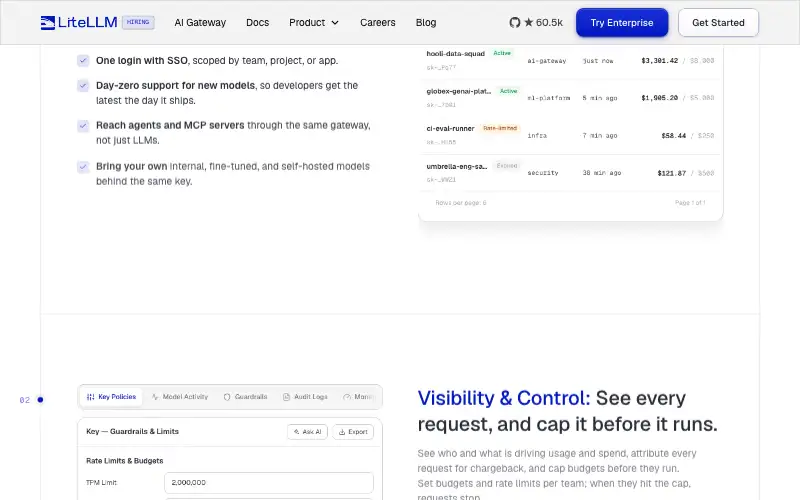Screen dimensions: 800x500
Task: Click the LiteLLM logo icon
Action: (47, 22)
